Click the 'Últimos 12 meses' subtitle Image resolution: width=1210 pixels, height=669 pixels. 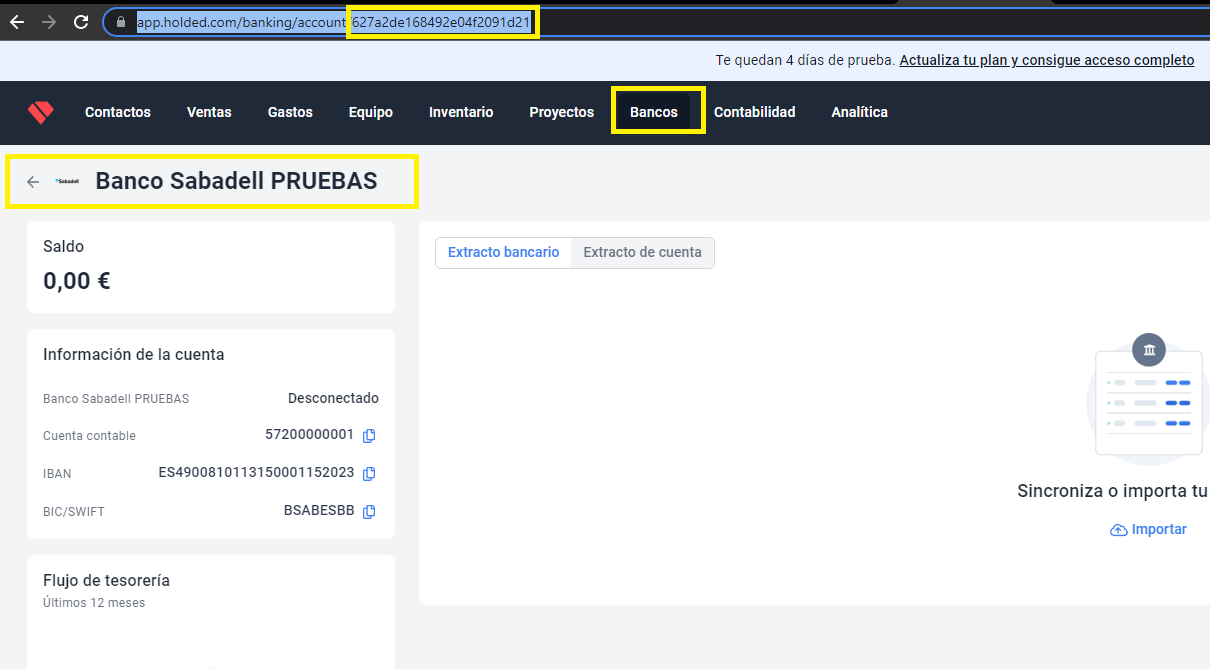pyautogui.click(x=94, y=603)
